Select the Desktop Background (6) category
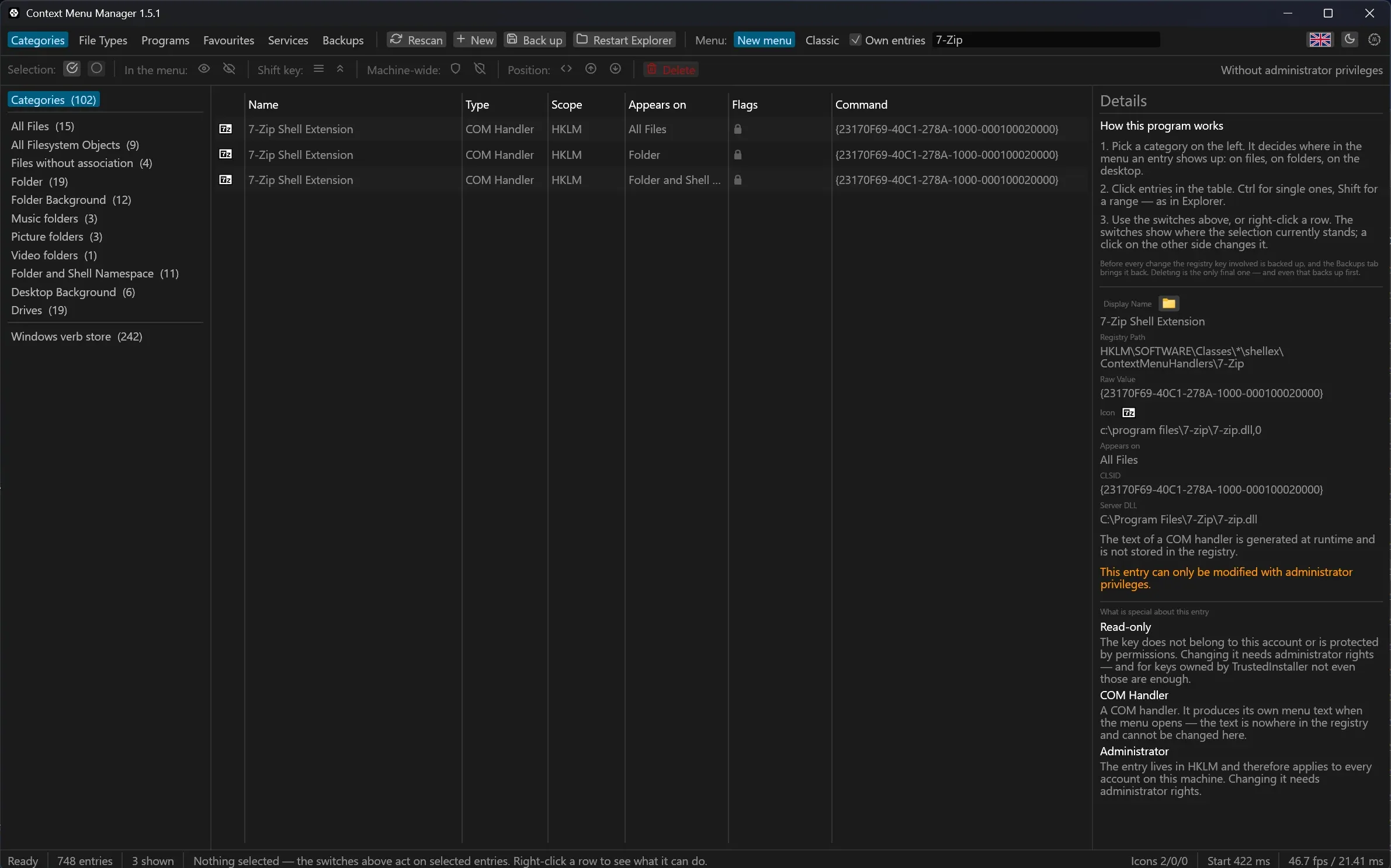This screenshot has width=1391, height=868. [x=72, y=291]
